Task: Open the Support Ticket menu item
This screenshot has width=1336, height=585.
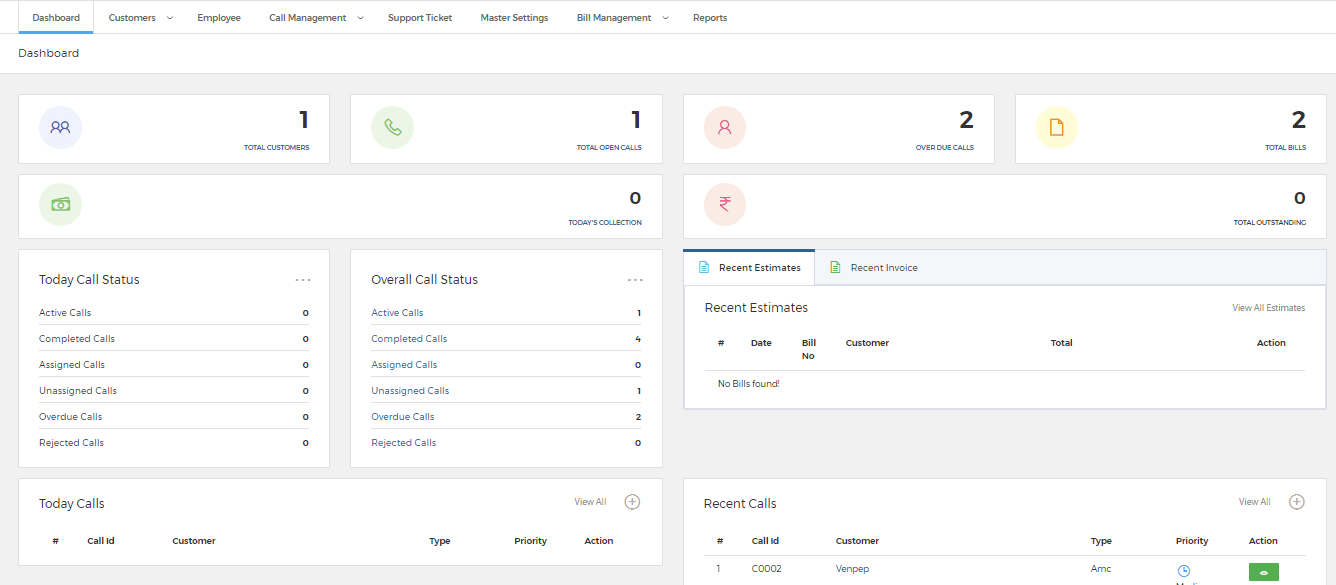Action: (x=420, y=18)
